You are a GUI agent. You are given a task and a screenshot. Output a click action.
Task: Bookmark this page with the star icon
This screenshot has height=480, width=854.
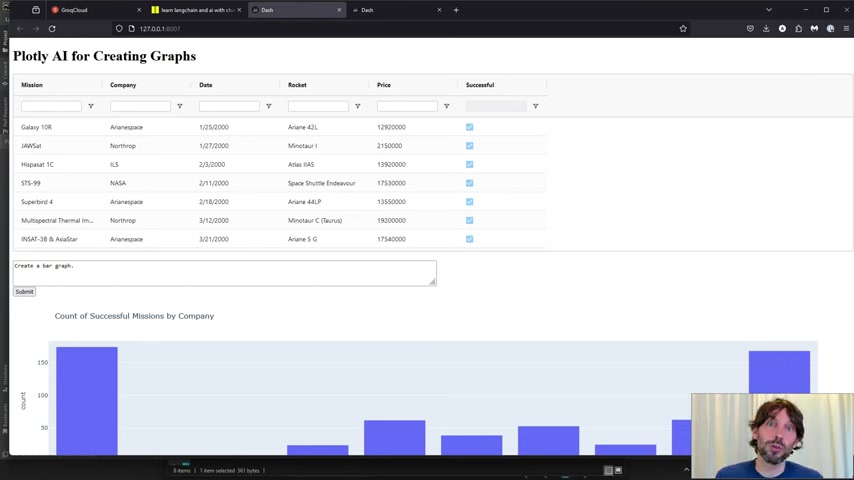click(x=683, y=29)
